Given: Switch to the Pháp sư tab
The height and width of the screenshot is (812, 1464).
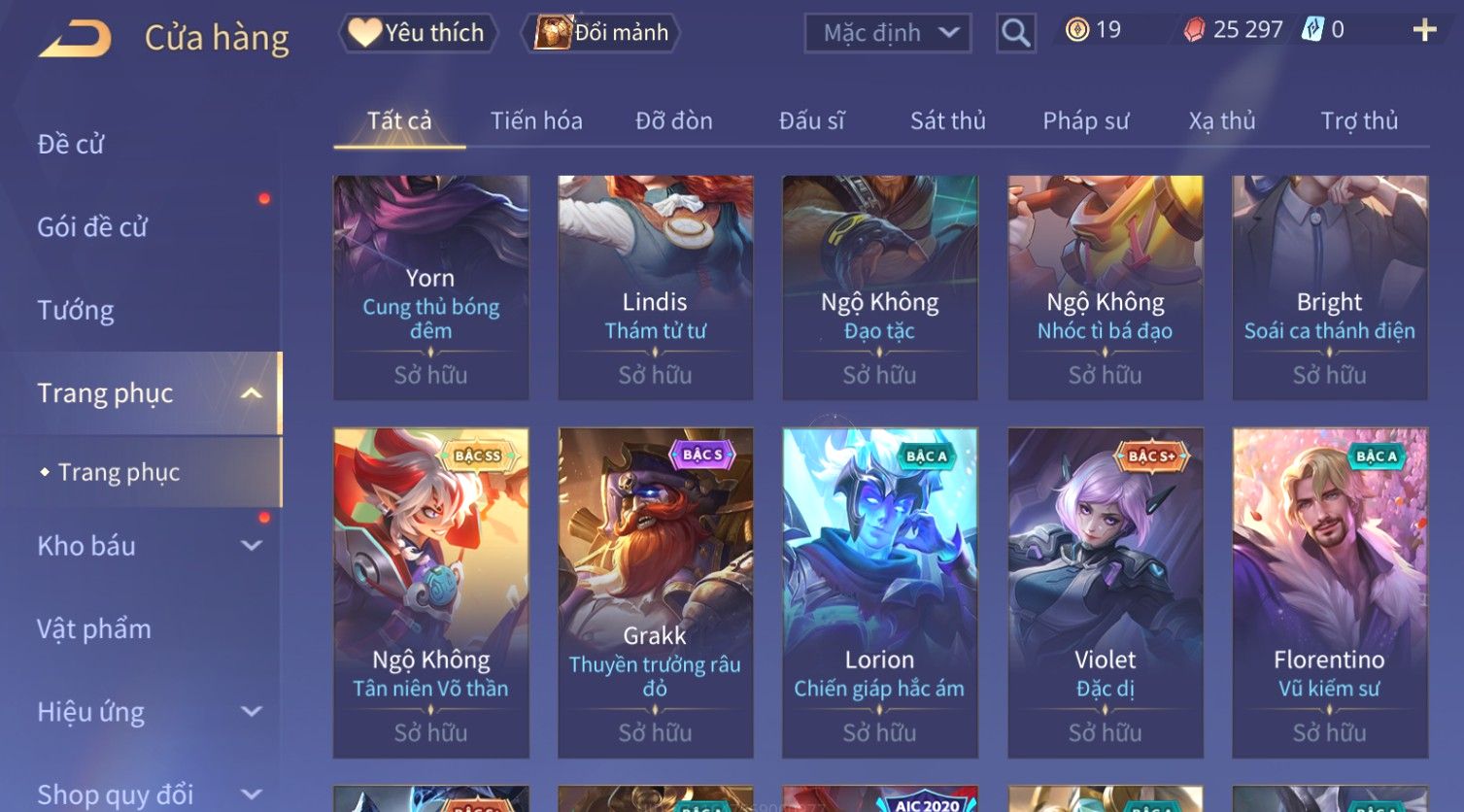Looking at the screenshot, I should point(1085,120).
